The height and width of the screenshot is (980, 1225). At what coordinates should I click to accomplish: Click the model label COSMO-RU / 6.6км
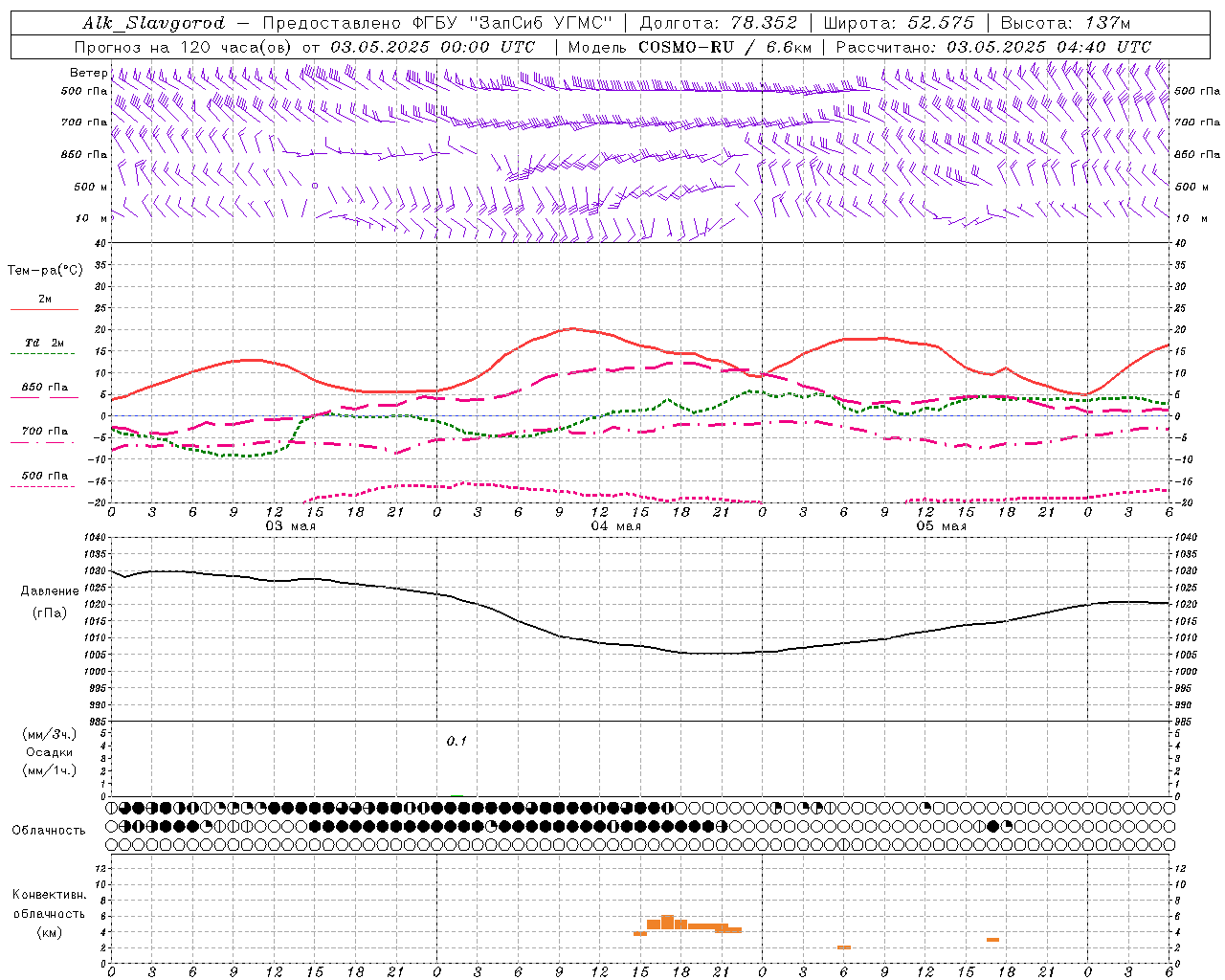[725, 47]
